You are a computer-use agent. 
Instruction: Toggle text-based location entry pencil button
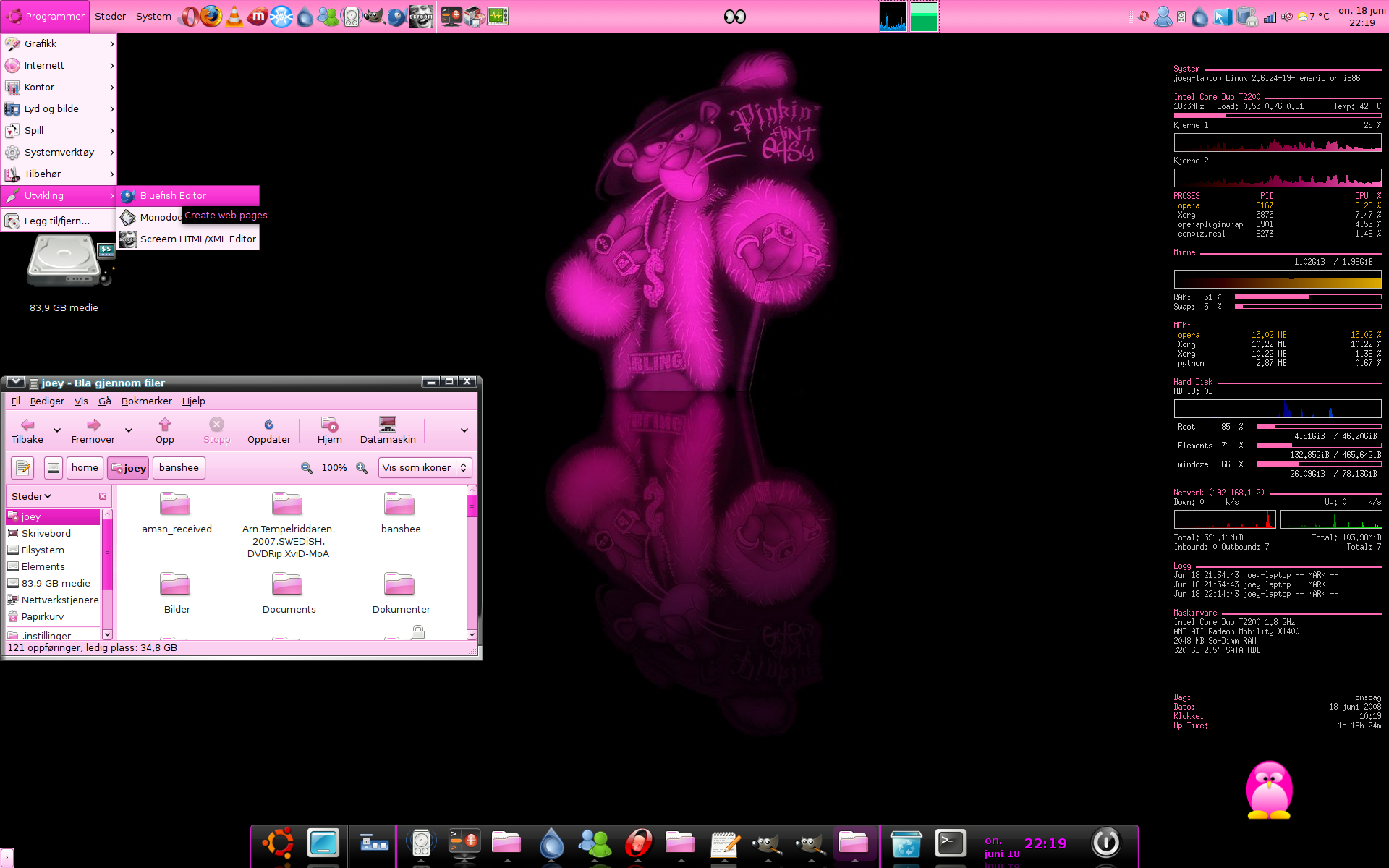point(22,468)
